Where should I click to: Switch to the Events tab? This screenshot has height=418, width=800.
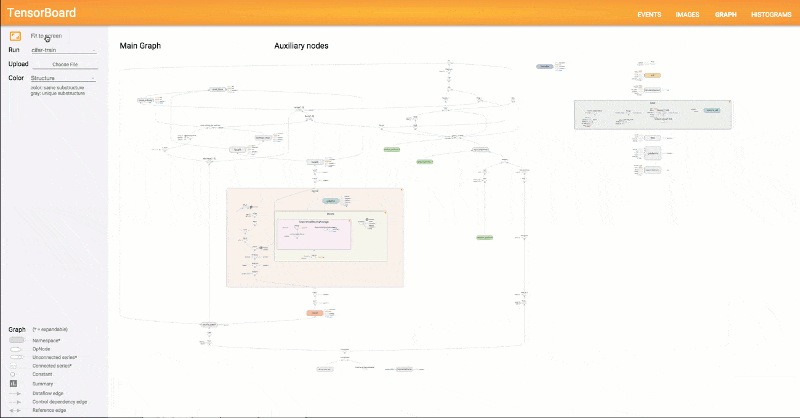pyautogui.click(x=649, y=15)
